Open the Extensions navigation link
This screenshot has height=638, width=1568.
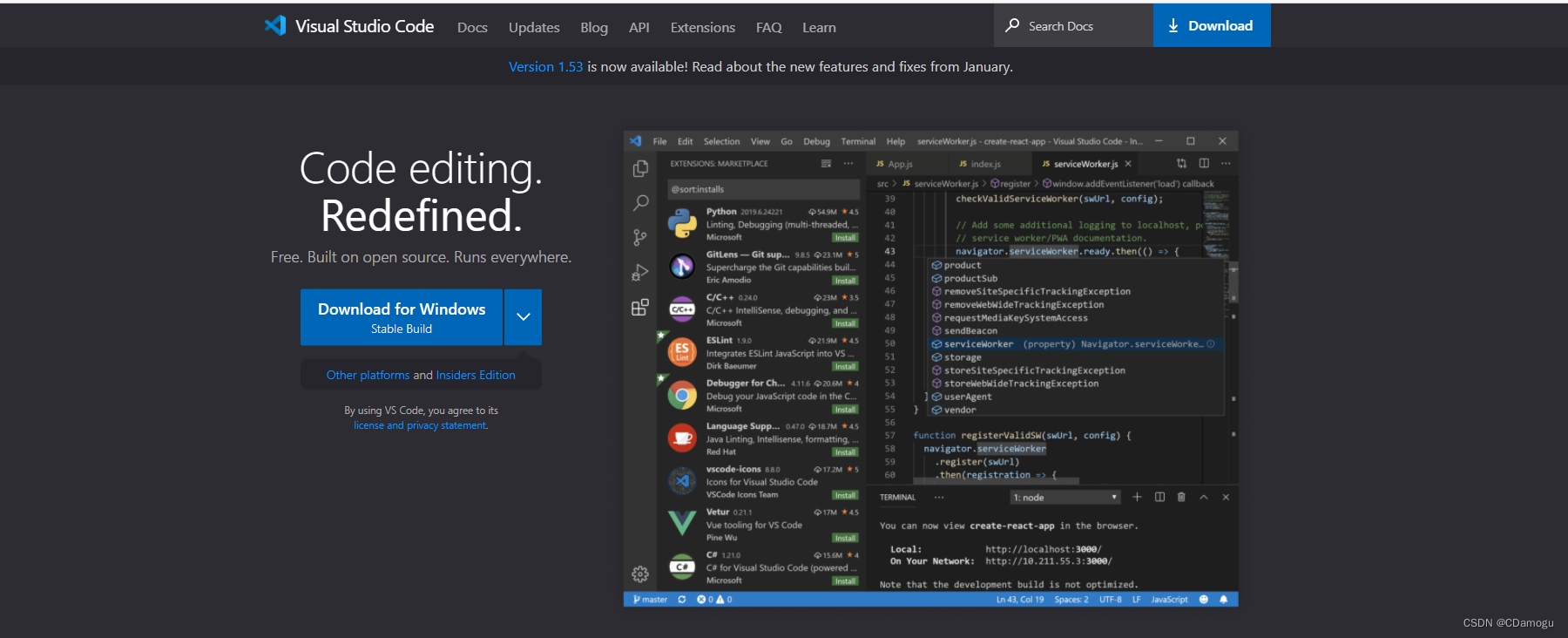point(703,27)
